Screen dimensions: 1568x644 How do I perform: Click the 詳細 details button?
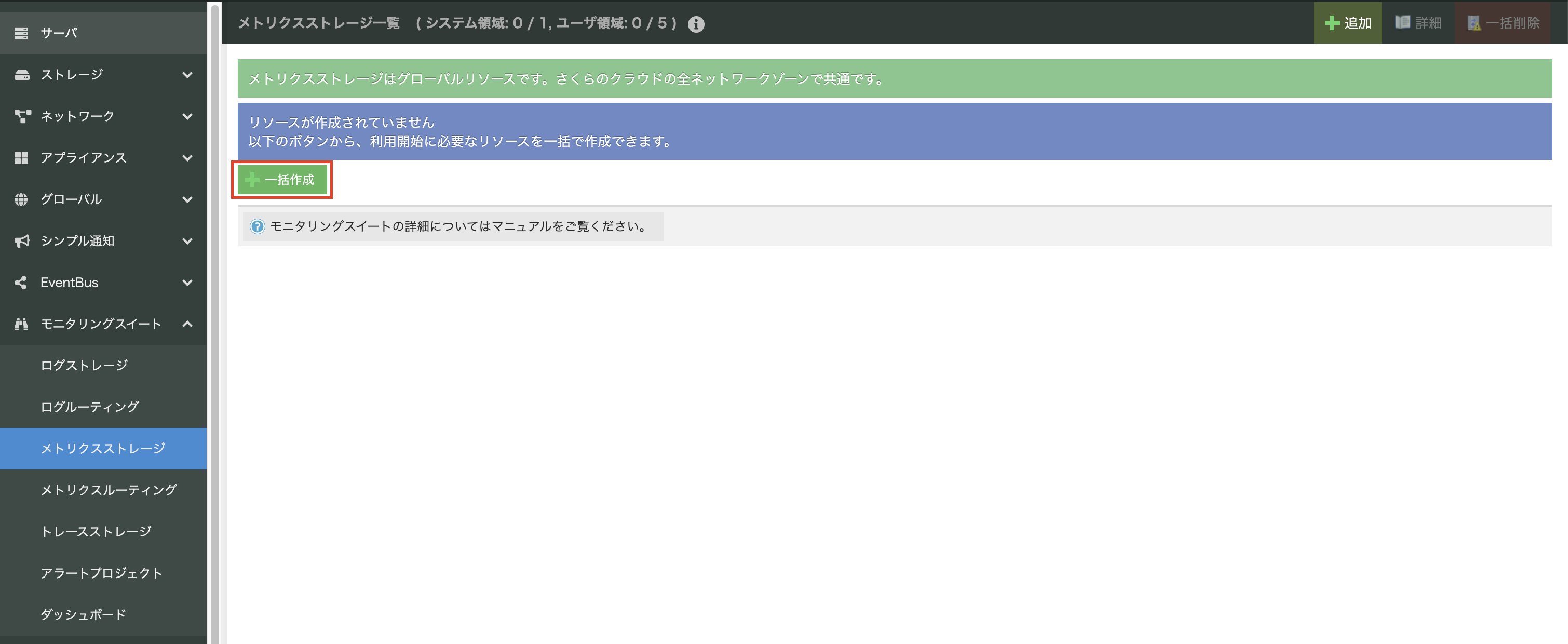[x=1418, y=23]
